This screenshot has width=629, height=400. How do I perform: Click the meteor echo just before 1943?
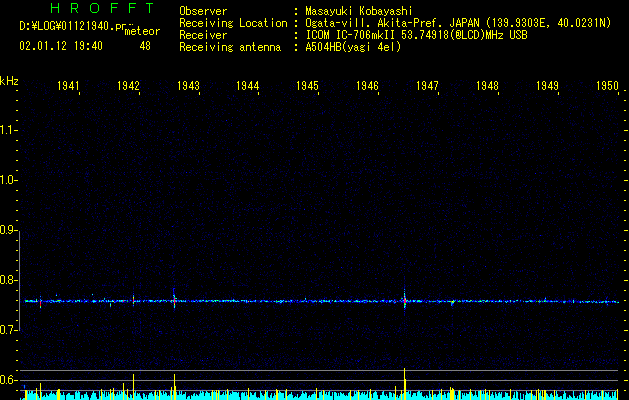tap(174, 300)
